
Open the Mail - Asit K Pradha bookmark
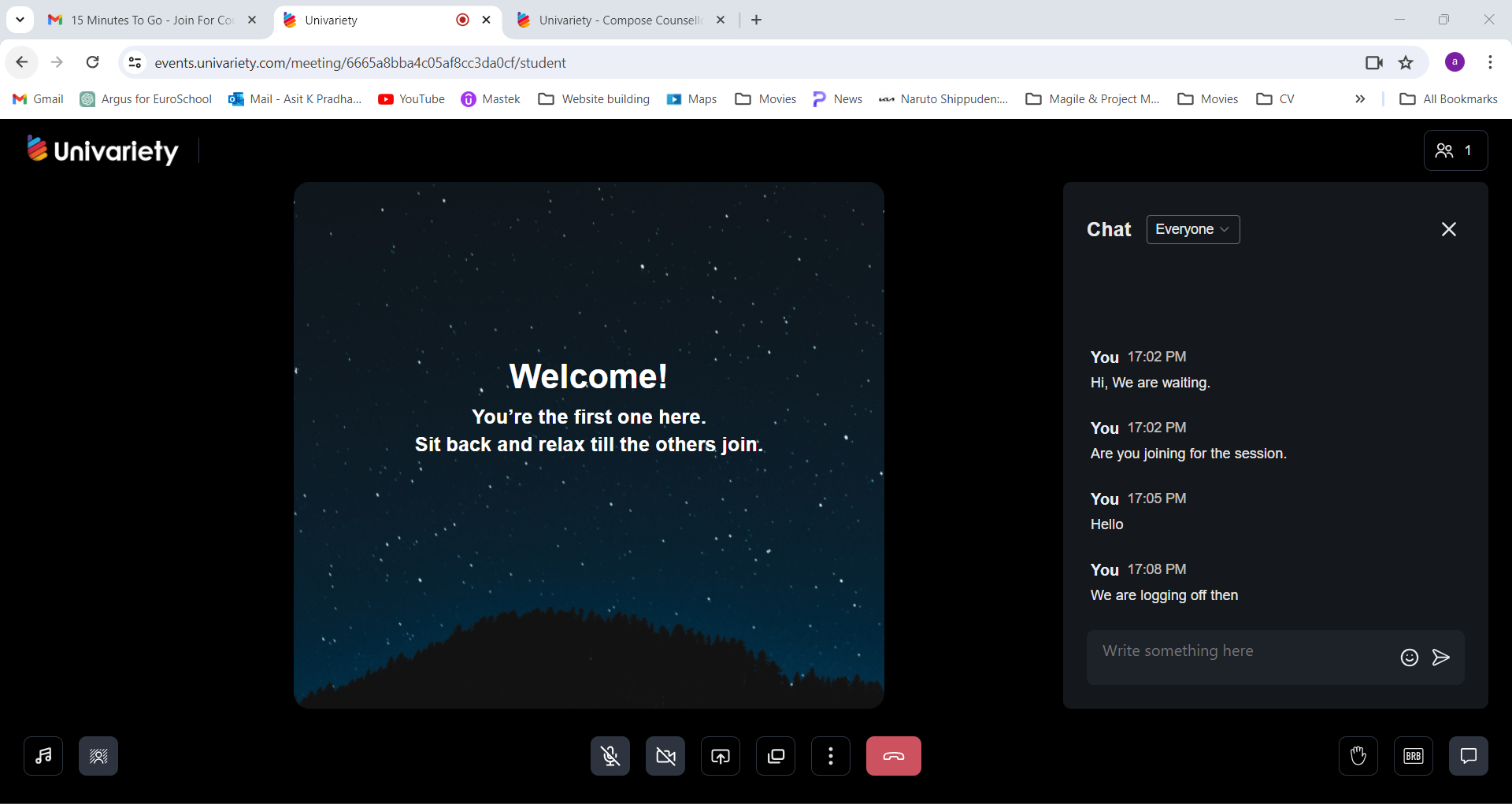(295, 98)
